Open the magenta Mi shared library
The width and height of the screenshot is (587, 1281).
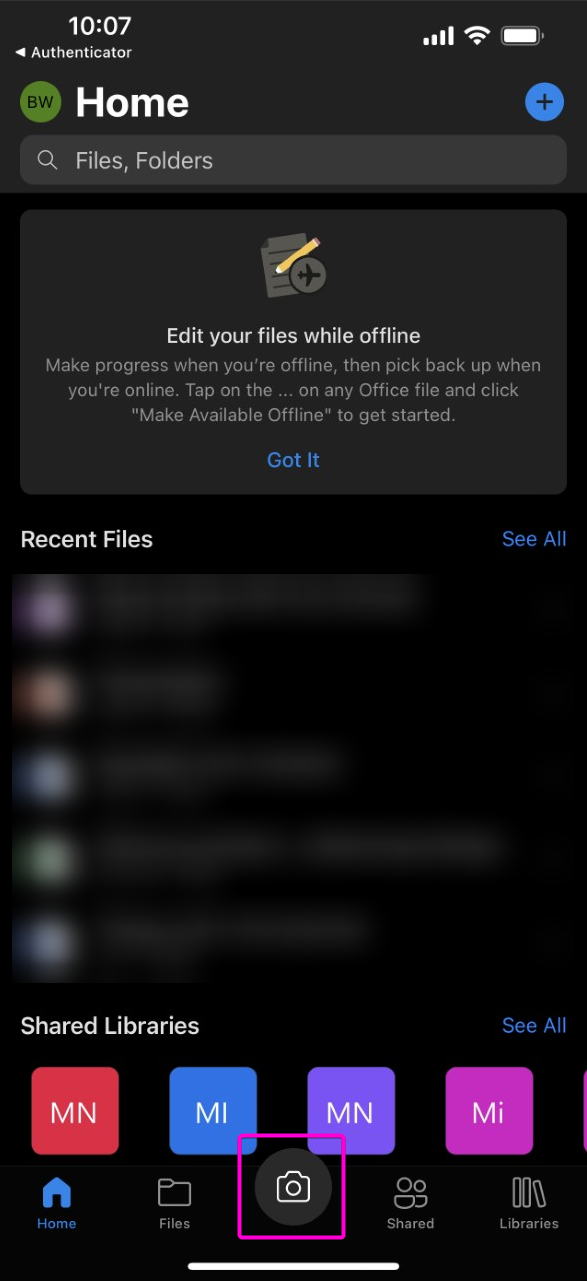[x=489, y=1111]
